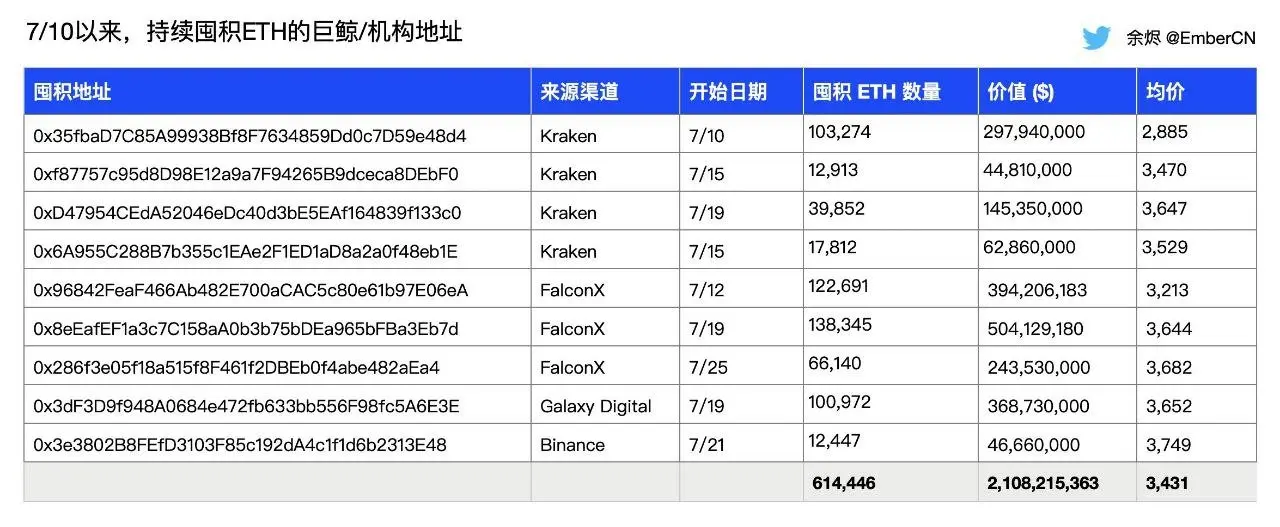Click the 均价 column header
The width and height of the screenshot is (1280, 527).
click(1165, 92)
